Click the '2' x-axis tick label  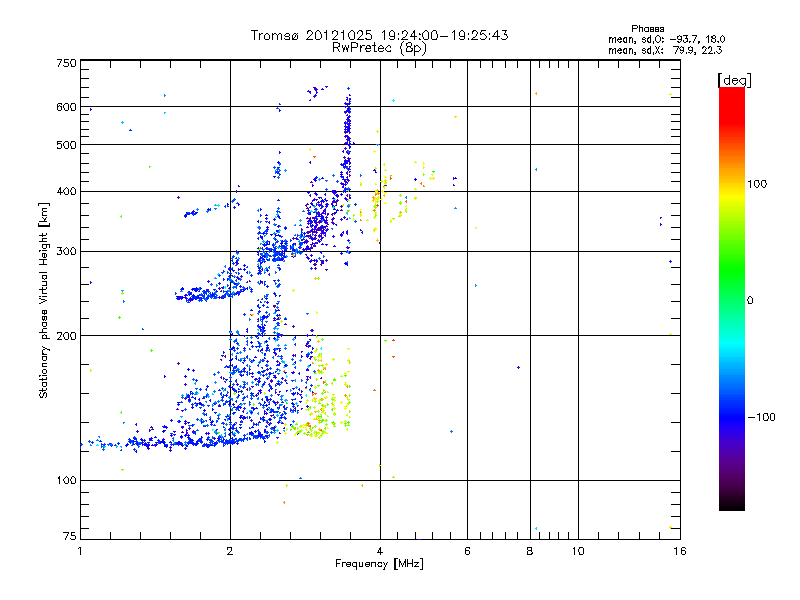230,551
